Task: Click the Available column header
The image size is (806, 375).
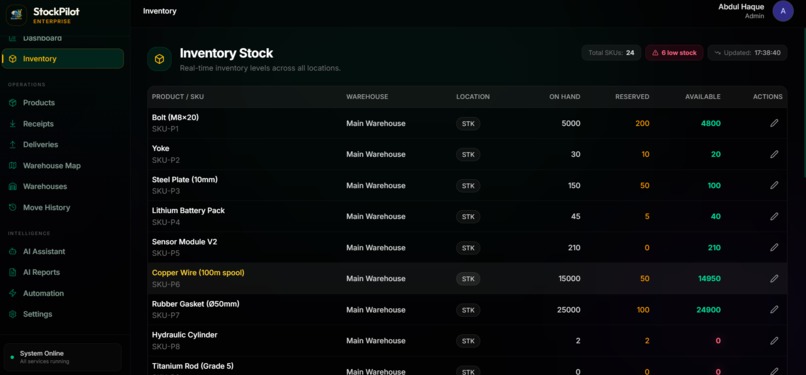Action: click(x=703, y=97)
